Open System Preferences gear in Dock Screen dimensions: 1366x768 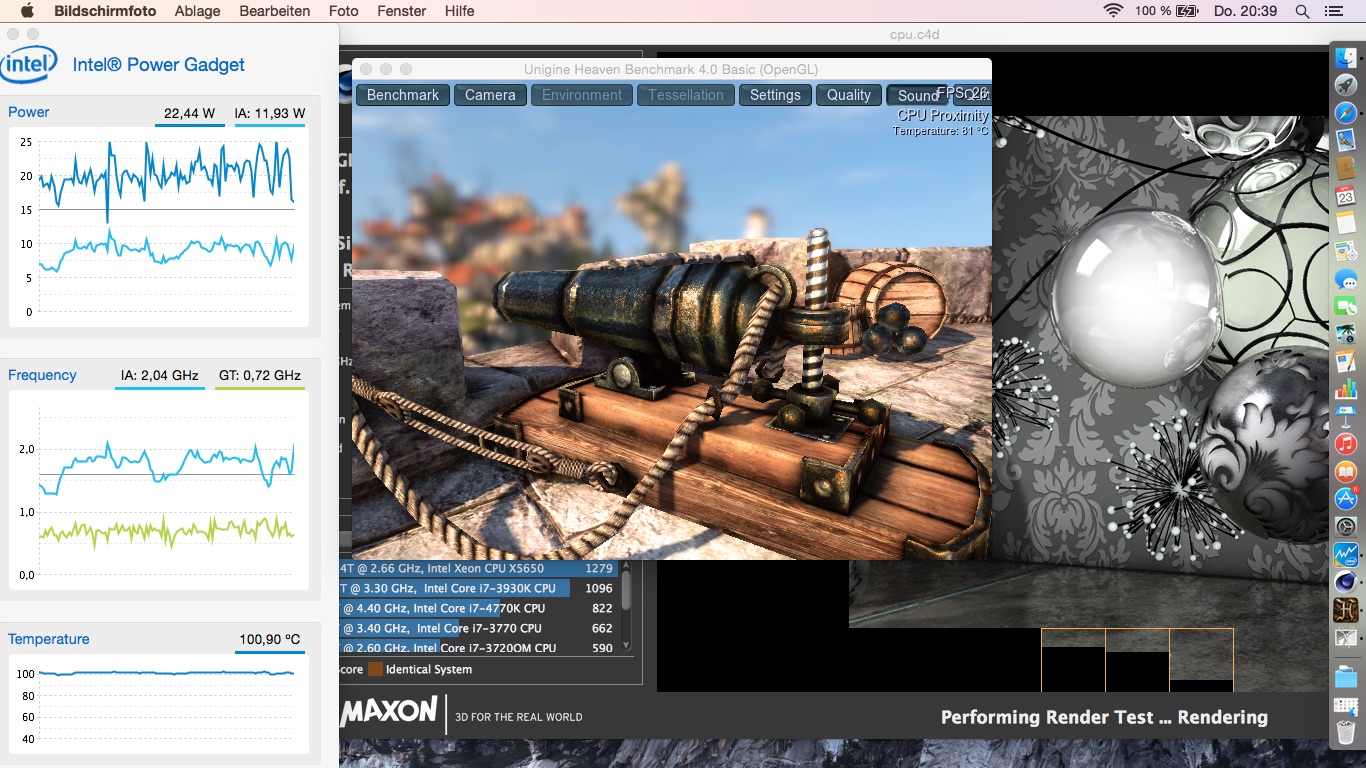[x=1346, y=525]
